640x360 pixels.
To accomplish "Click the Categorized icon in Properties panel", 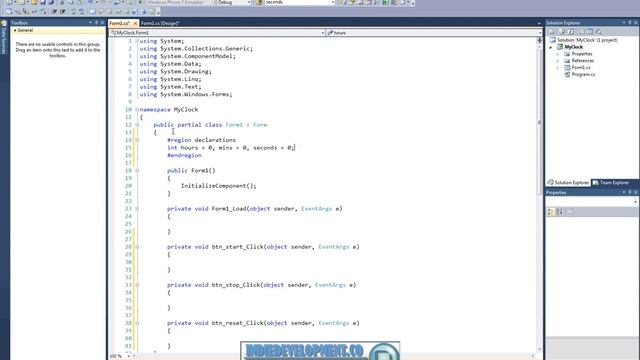I will (x=551, y=211).
